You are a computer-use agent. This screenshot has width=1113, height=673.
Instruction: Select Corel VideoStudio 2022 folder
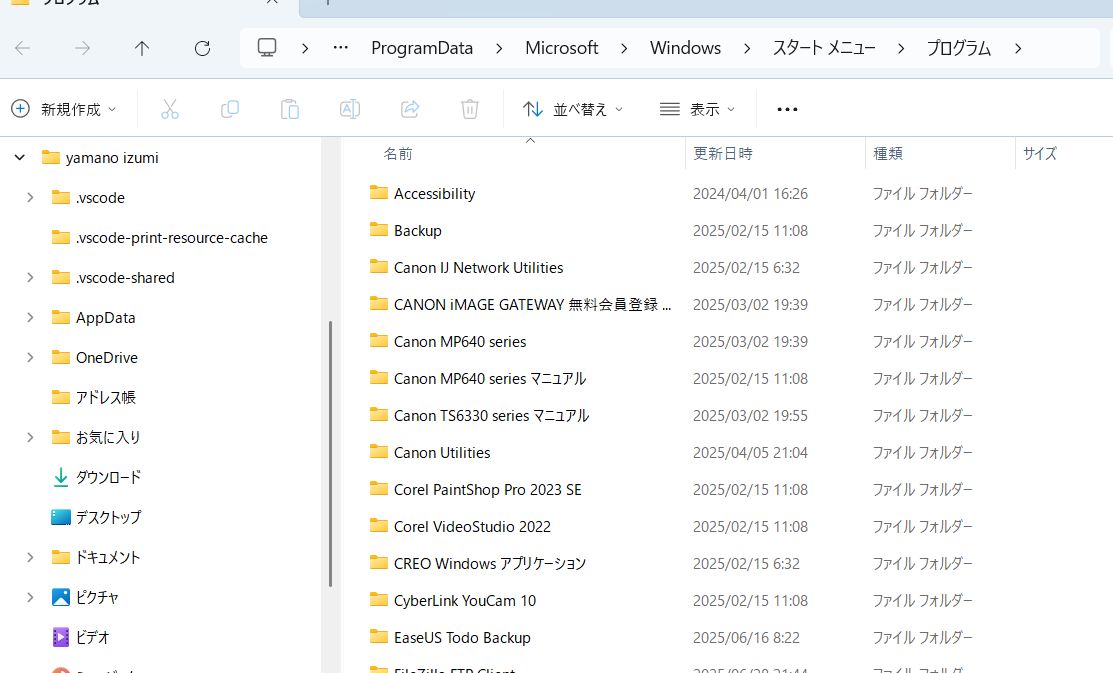coord(472,527)
